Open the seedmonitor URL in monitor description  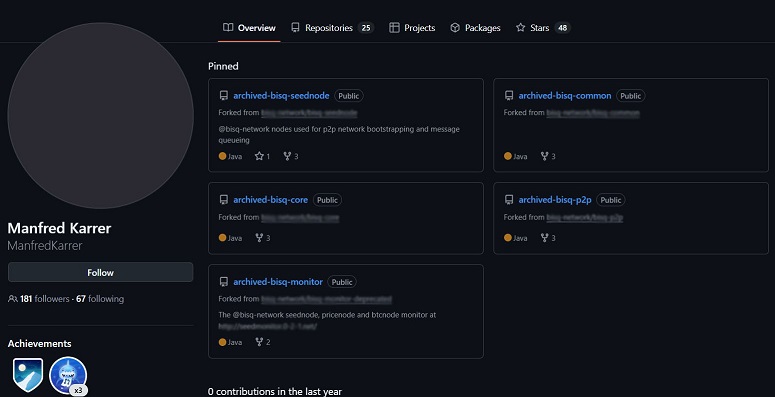pos(267,326)
